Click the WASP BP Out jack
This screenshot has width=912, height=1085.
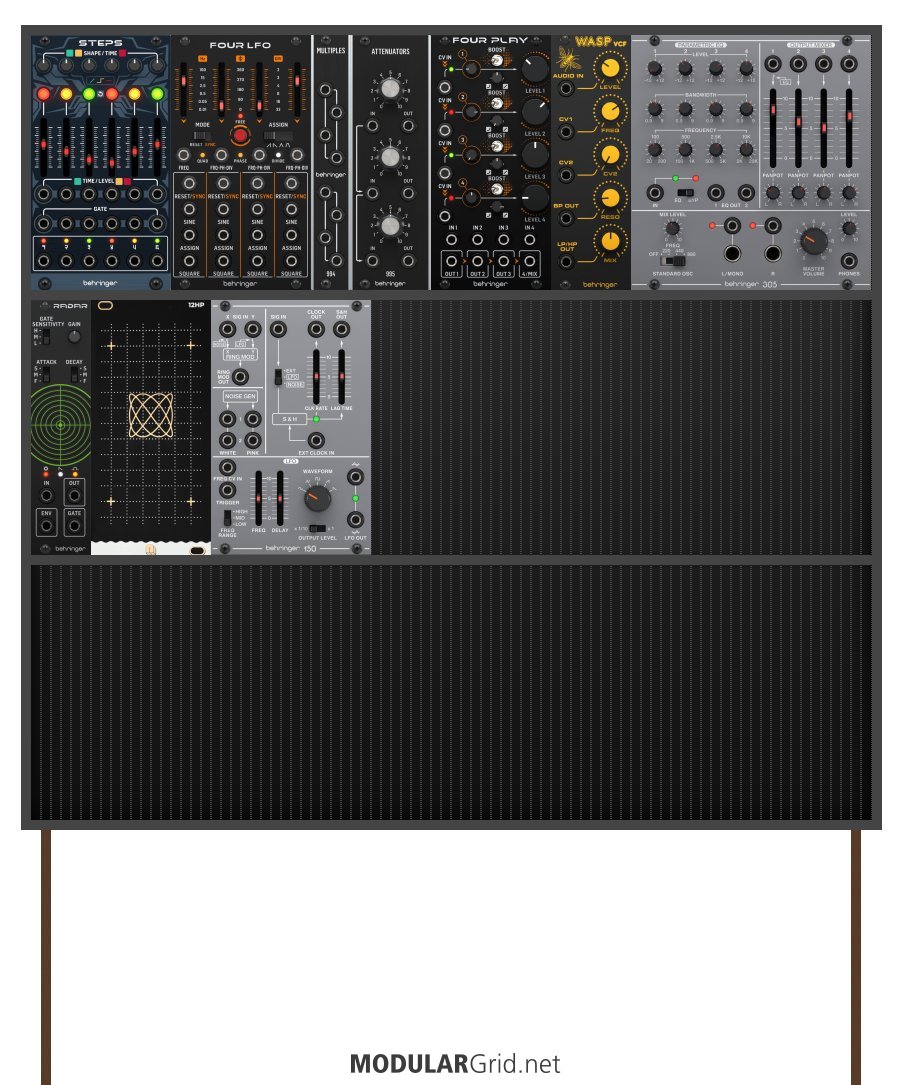tap(567, 219)
